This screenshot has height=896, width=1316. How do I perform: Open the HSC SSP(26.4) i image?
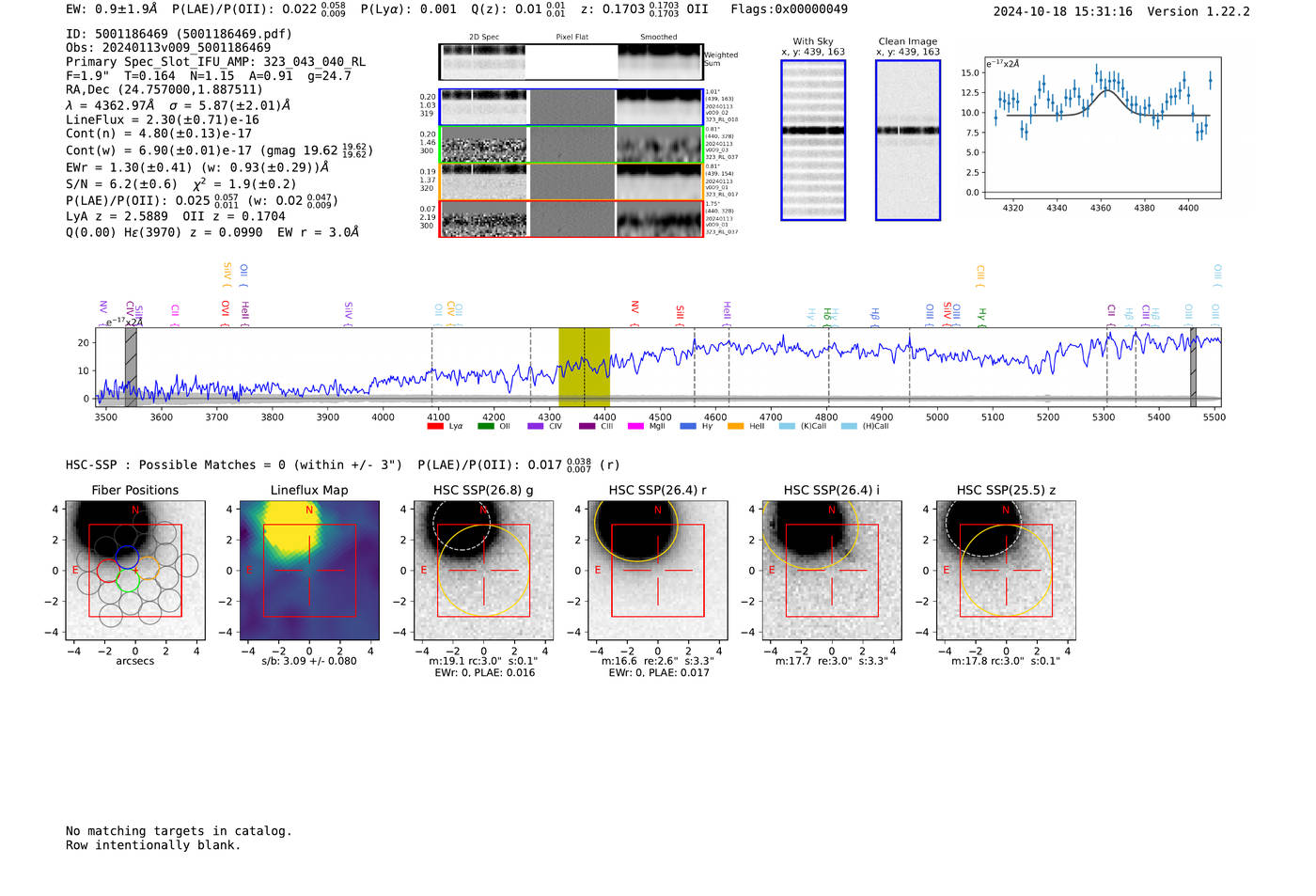[x=832, y=571]
